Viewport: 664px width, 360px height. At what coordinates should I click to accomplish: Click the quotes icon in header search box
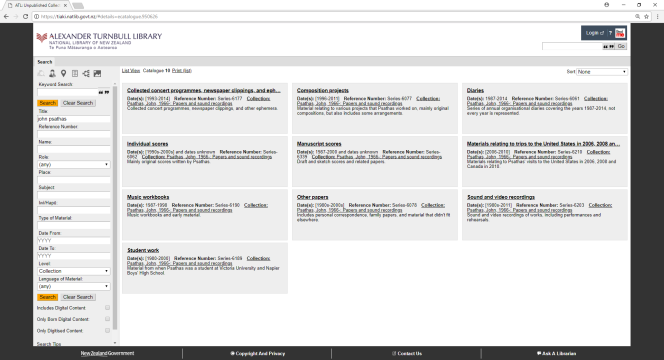609,46
